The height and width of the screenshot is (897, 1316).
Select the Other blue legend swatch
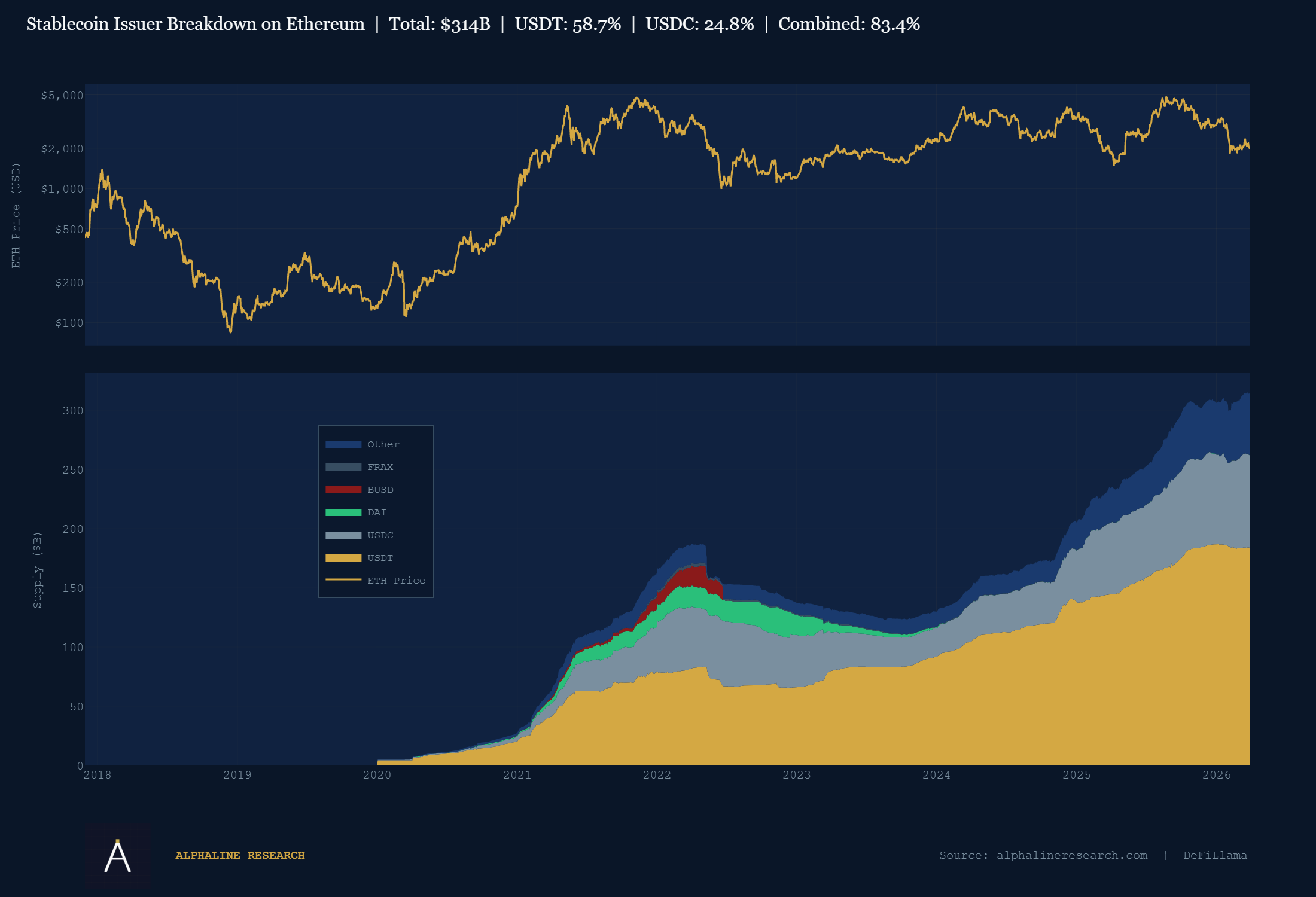click(344, 444)
